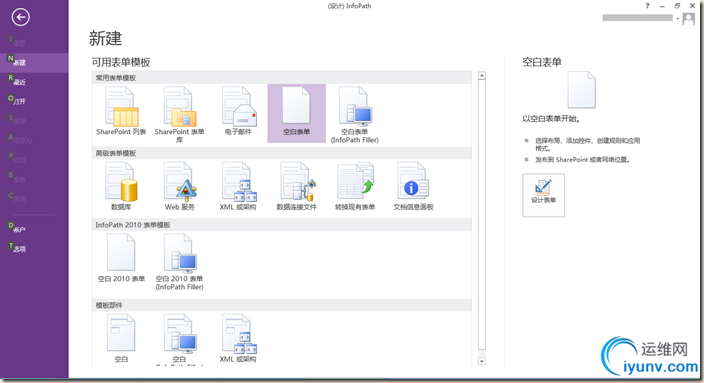Screen dimensions: 704x383
Task: Go to the 打印 tab
Action: point(34,159)
